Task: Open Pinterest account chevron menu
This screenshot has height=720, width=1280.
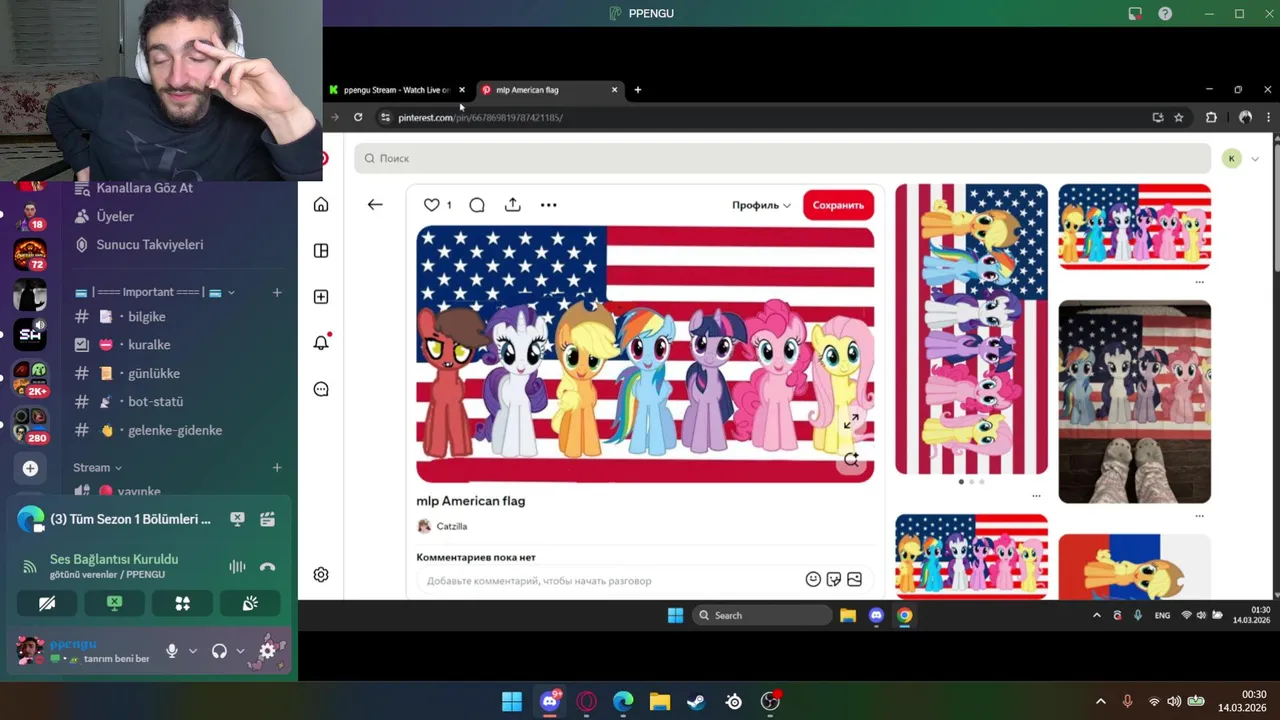Action: 1255,159
